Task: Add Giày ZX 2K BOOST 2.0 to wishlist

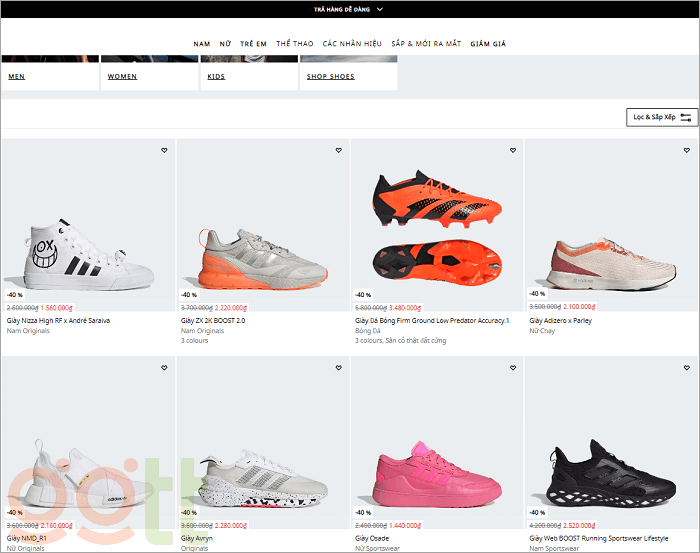Action: (339, 151)
